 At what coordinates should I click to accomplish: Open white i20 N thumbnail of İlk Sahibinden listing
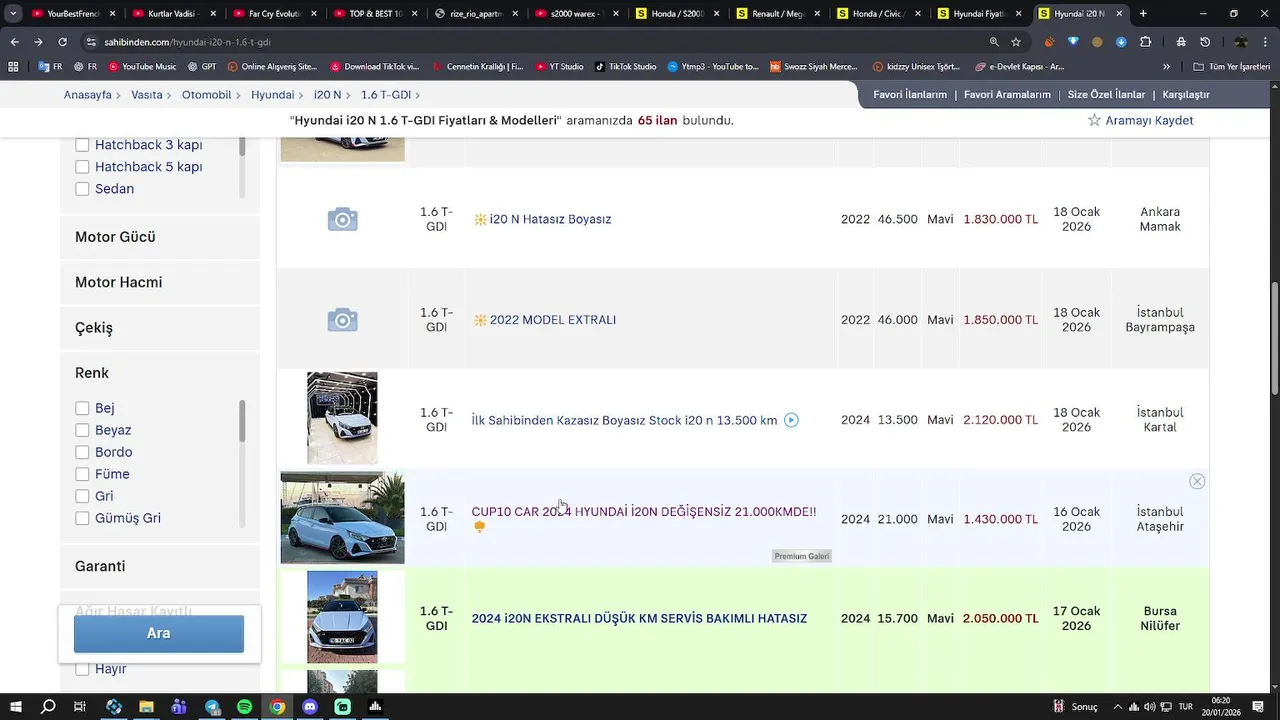pos(342,418)
